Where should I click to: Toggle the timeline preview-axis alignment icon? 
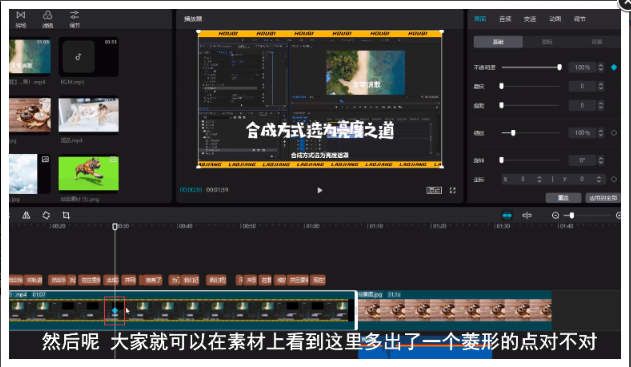(527, 216)
